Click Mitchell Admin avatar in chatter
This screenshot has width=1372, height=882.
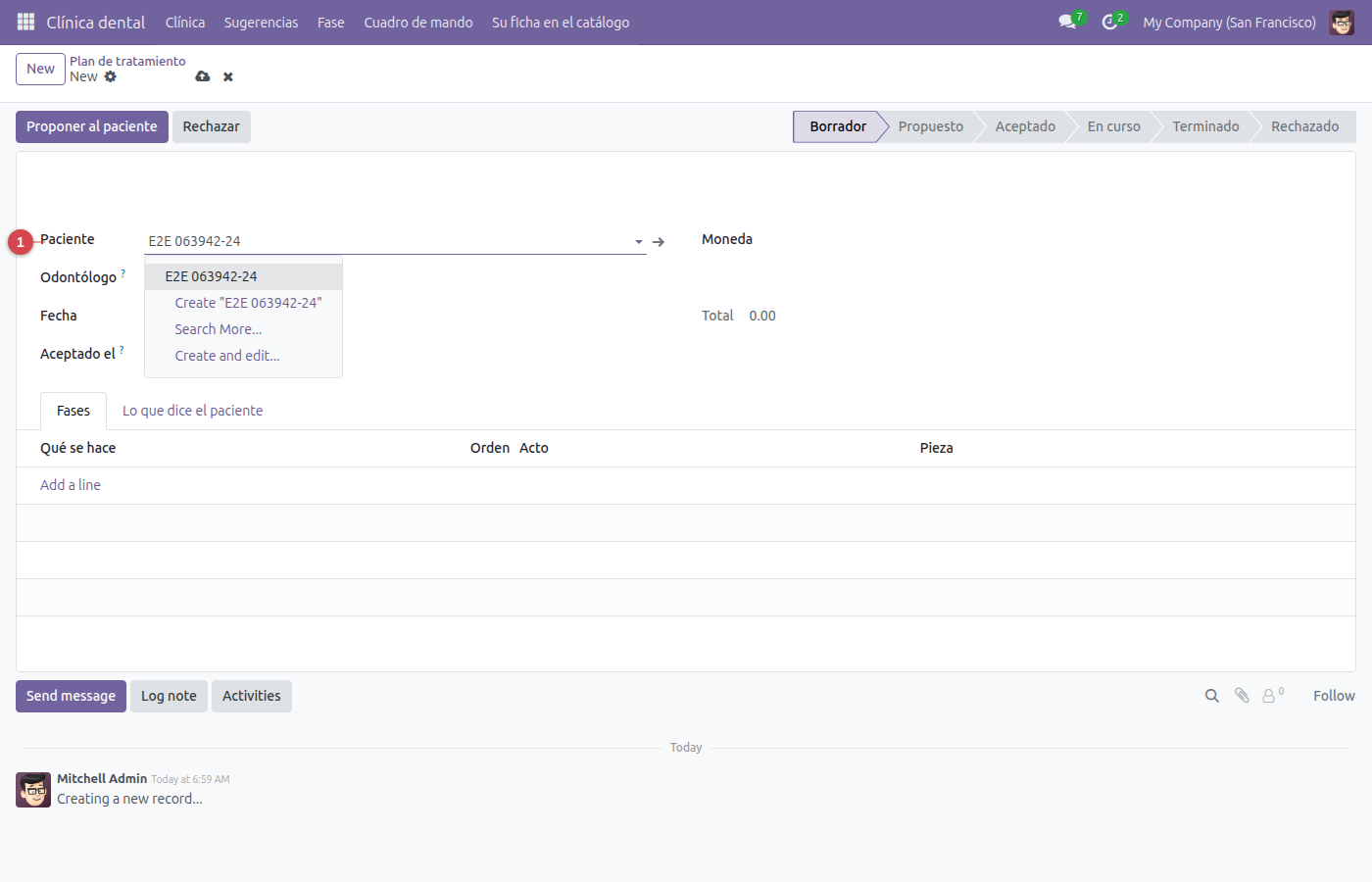33,790
